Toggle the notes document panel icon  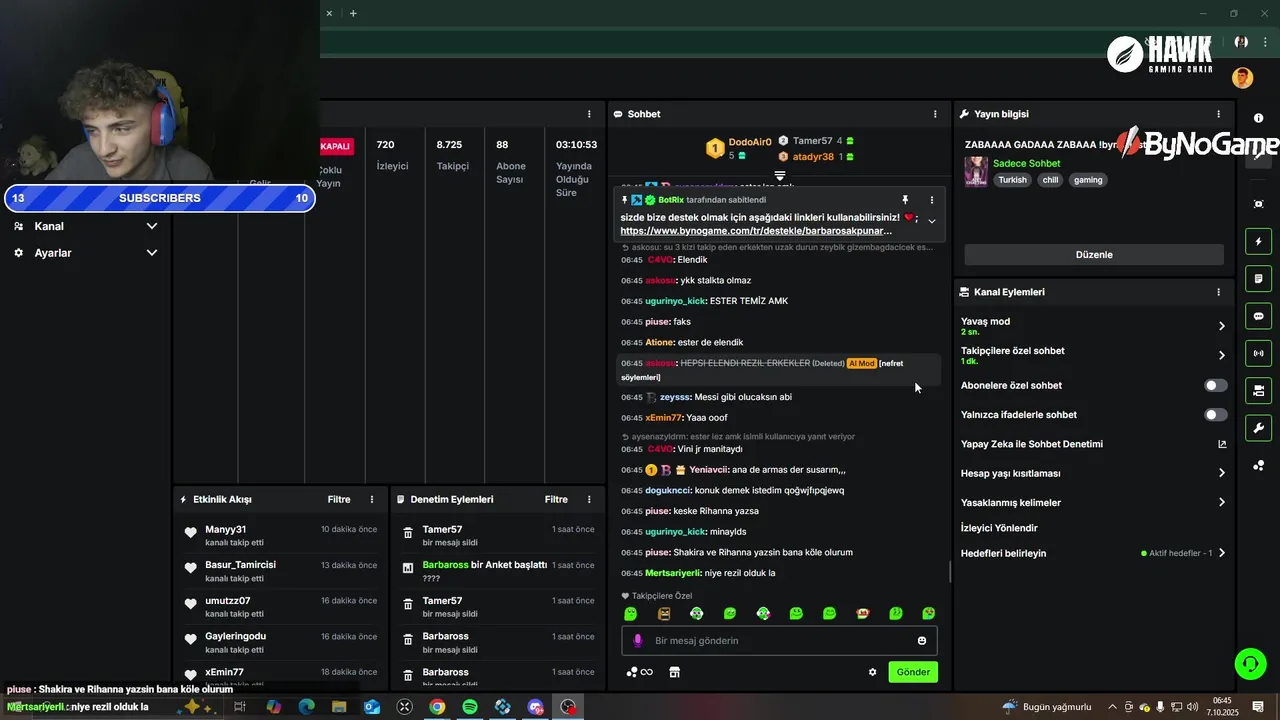(1258, 278)
